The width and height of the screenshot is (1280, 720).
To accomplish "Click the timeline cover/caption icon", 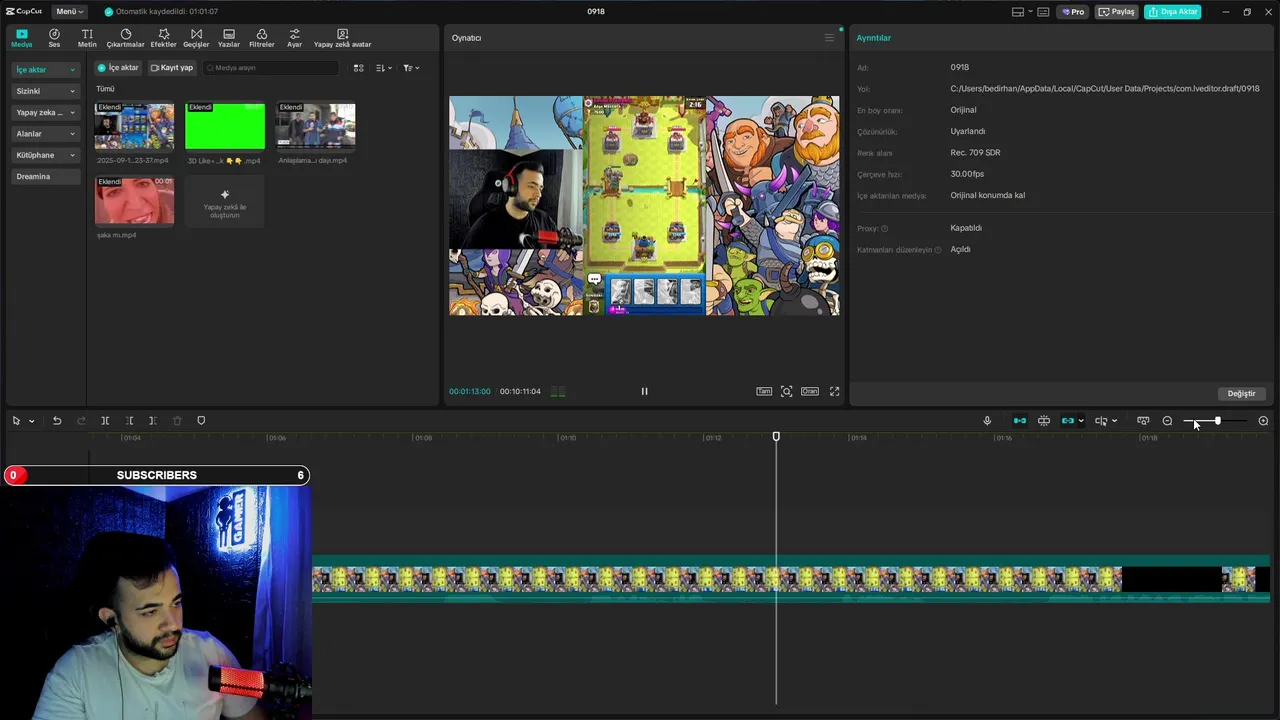I will point(1143,421).
